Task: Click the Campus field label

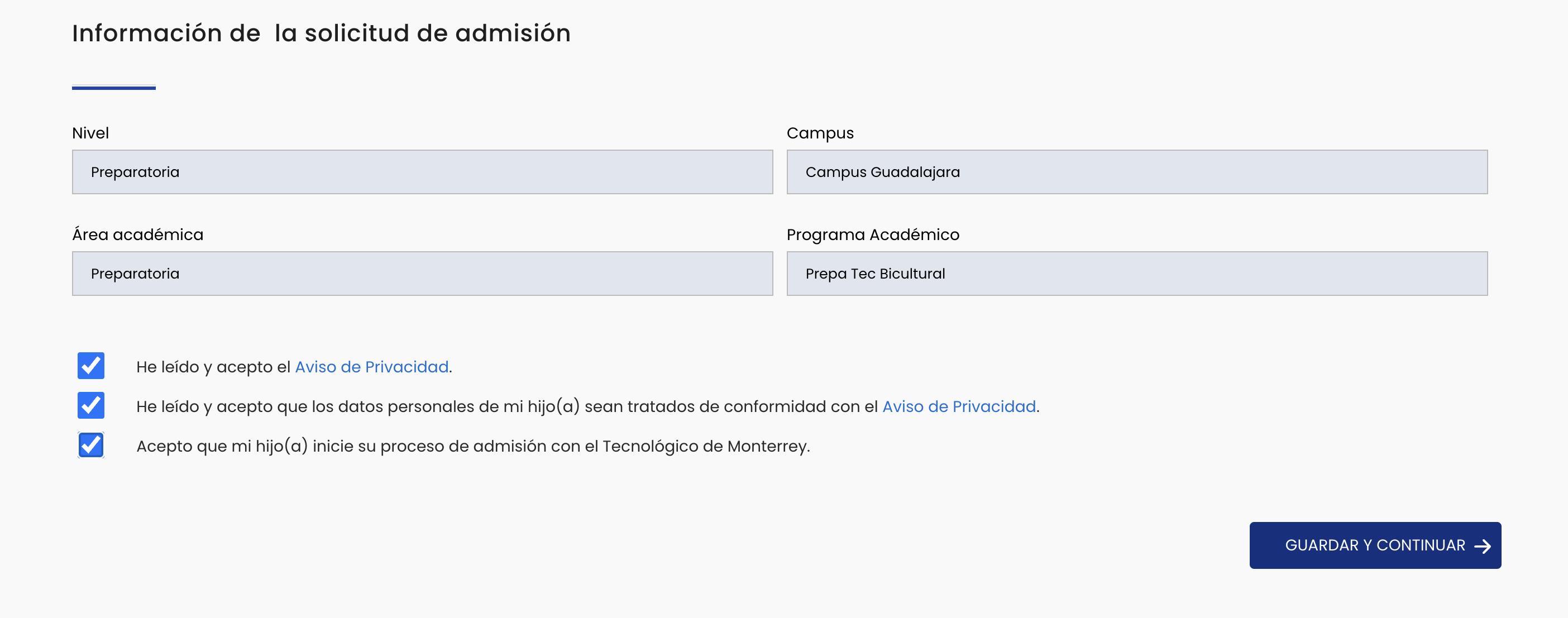Action: (820, 133)
